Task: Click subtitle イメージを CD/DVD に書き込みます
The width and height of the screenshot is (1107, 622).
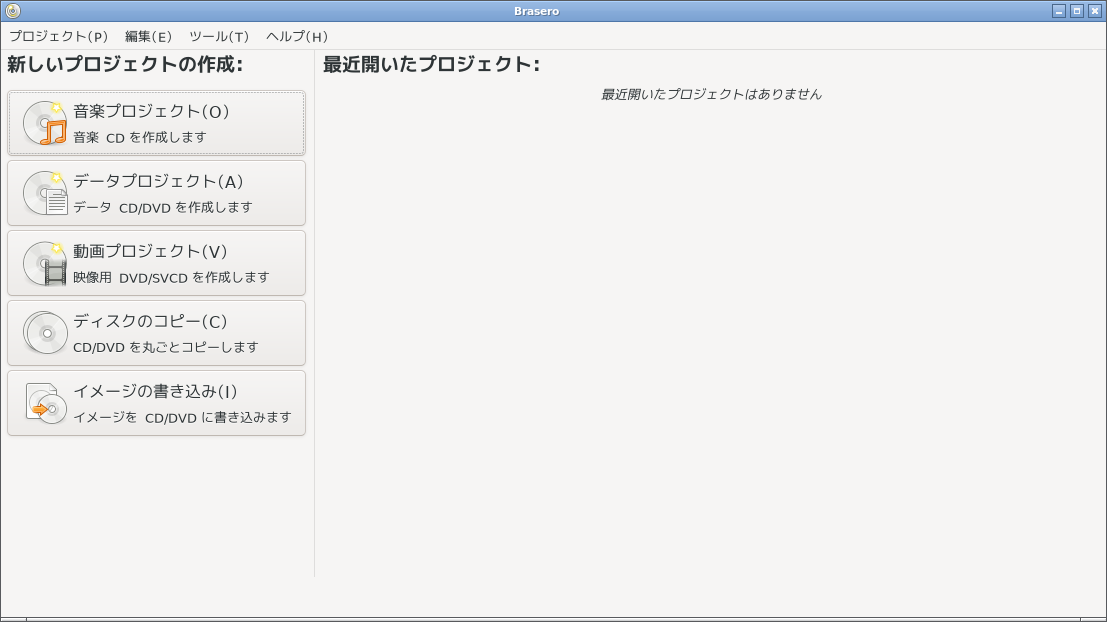Action: tap(183, 417)
